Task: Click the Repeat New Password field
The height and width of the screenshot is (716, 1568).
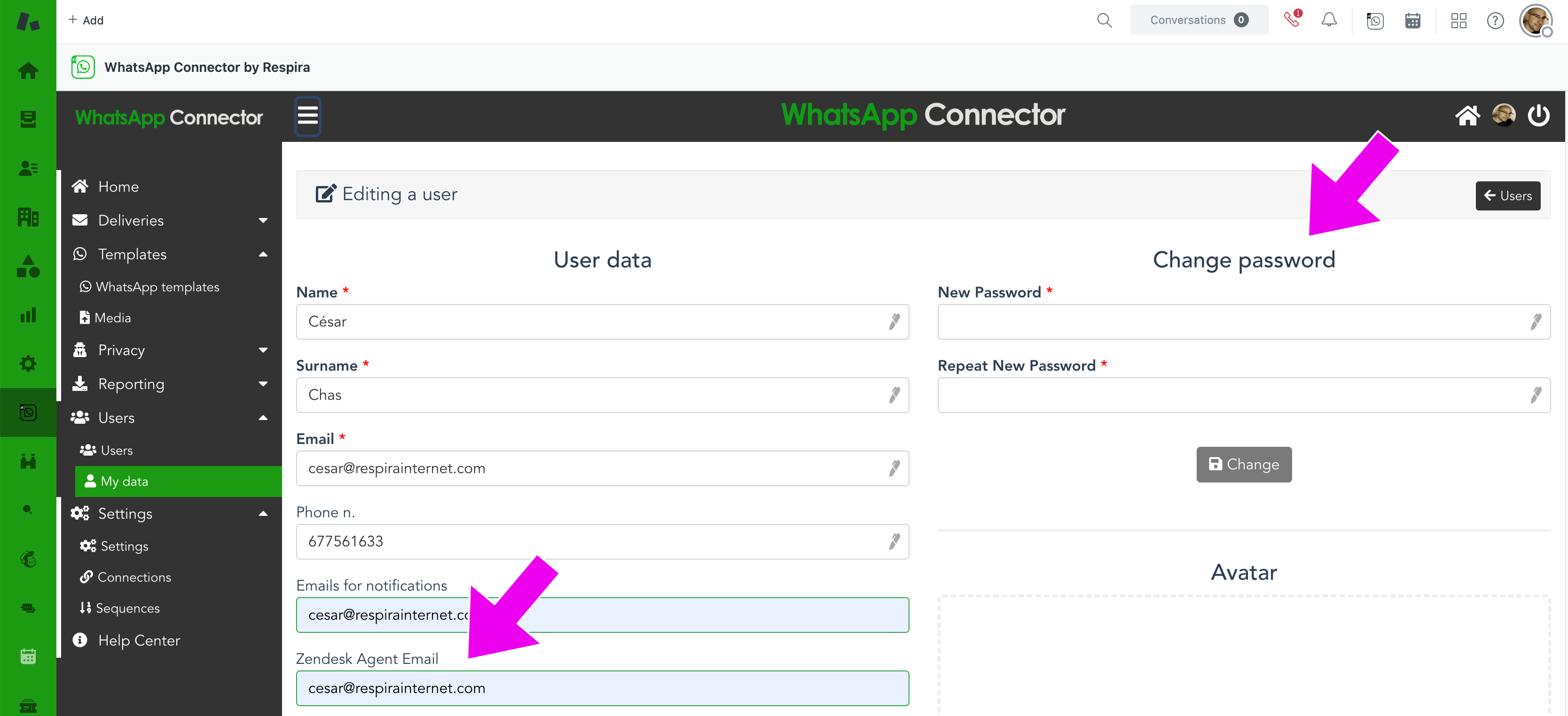Action: click(1244, 396)
